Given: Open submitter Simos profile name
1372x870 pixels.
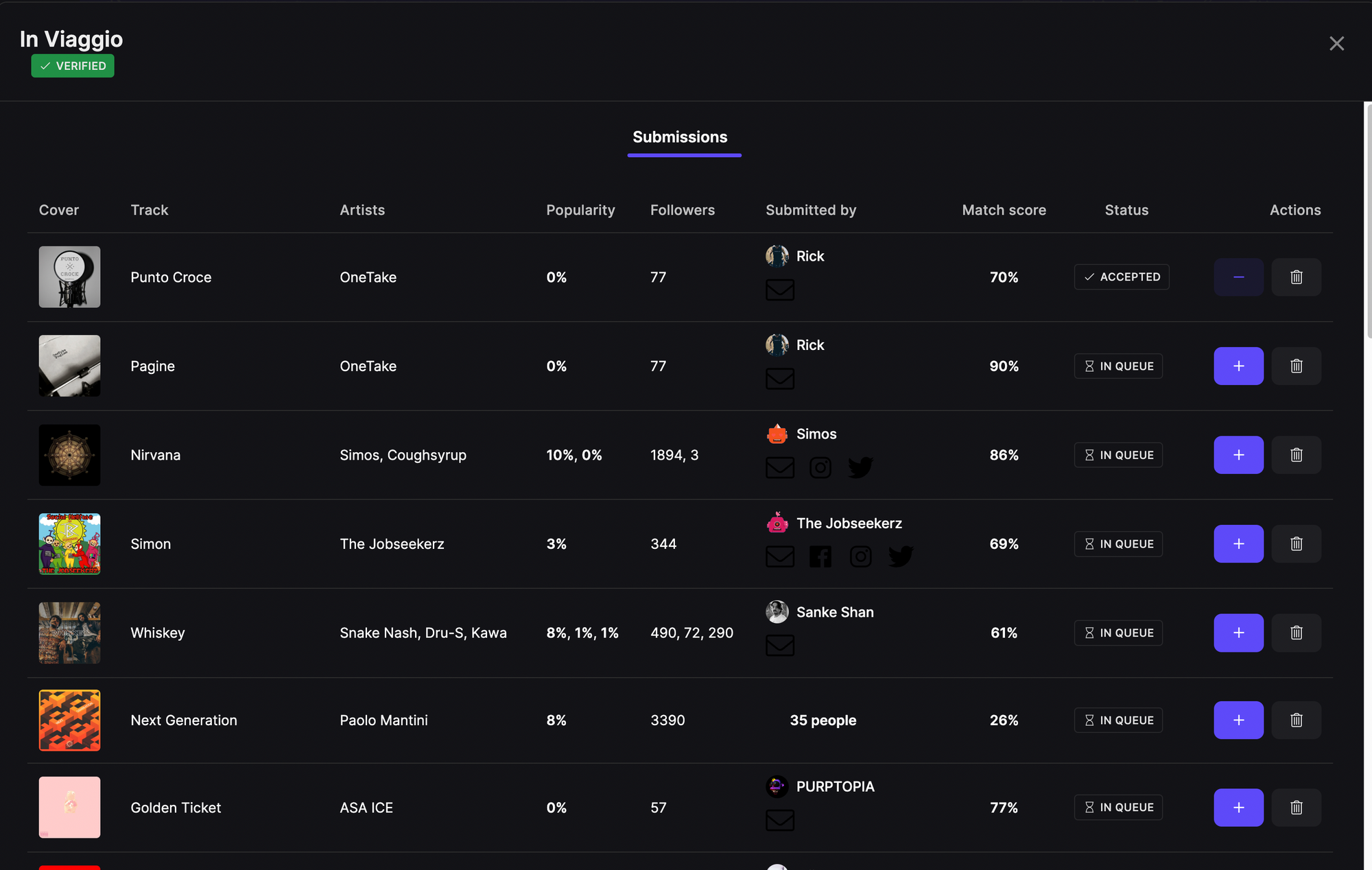Looking at the screenshot, I should click(x=816, y=434).
